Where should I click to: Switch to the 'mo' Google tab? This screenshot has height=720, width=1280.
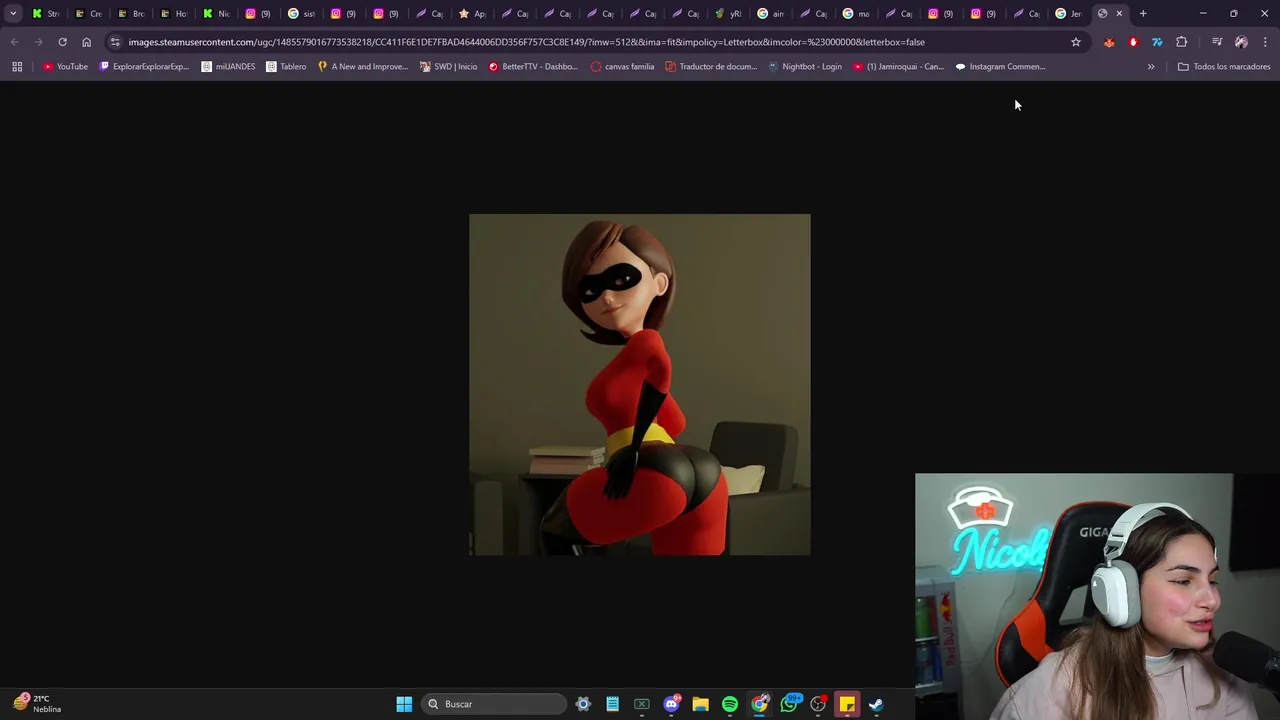(856, 13)
